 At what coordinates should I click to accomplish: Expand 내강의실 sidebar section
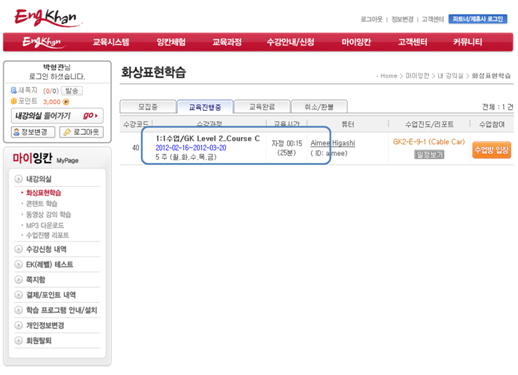coord(39,179)
